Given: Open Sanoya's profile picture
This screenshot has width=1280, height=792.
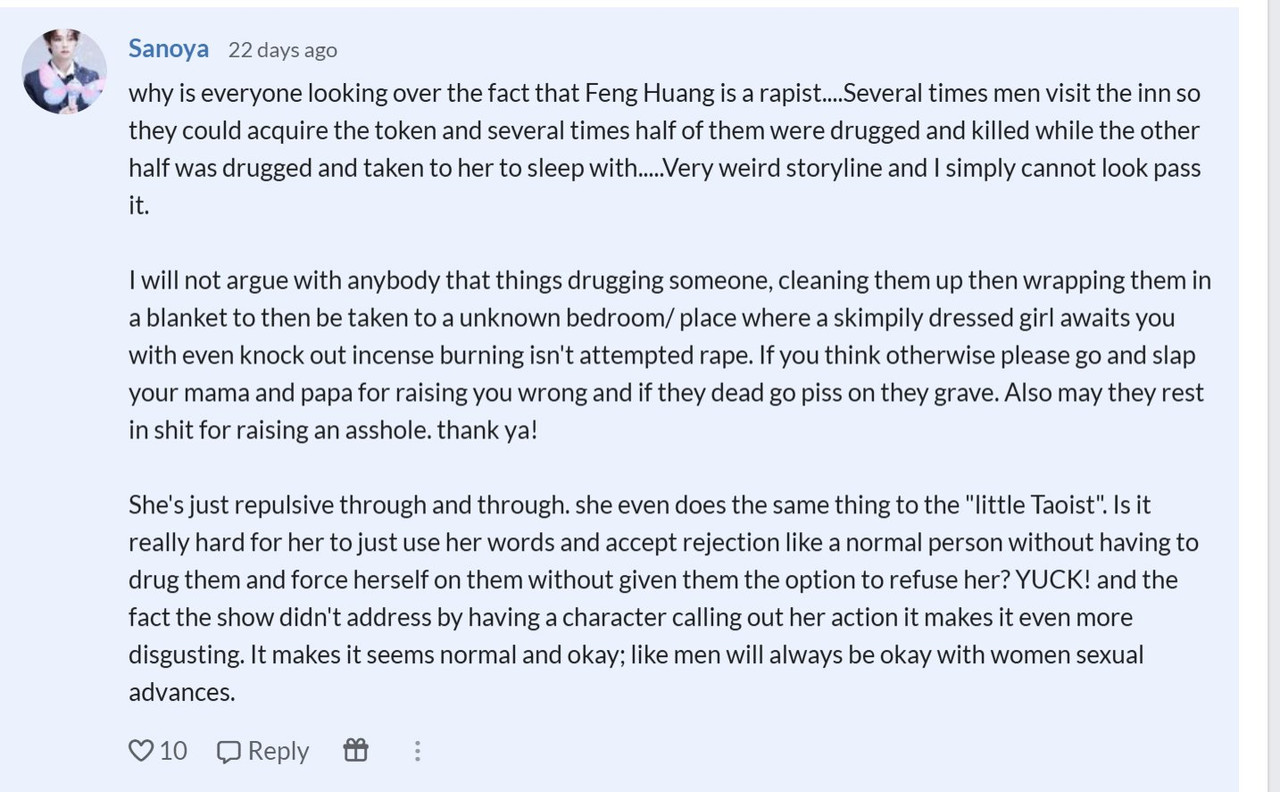Looking at the screenshot, I should click(64, 72).
